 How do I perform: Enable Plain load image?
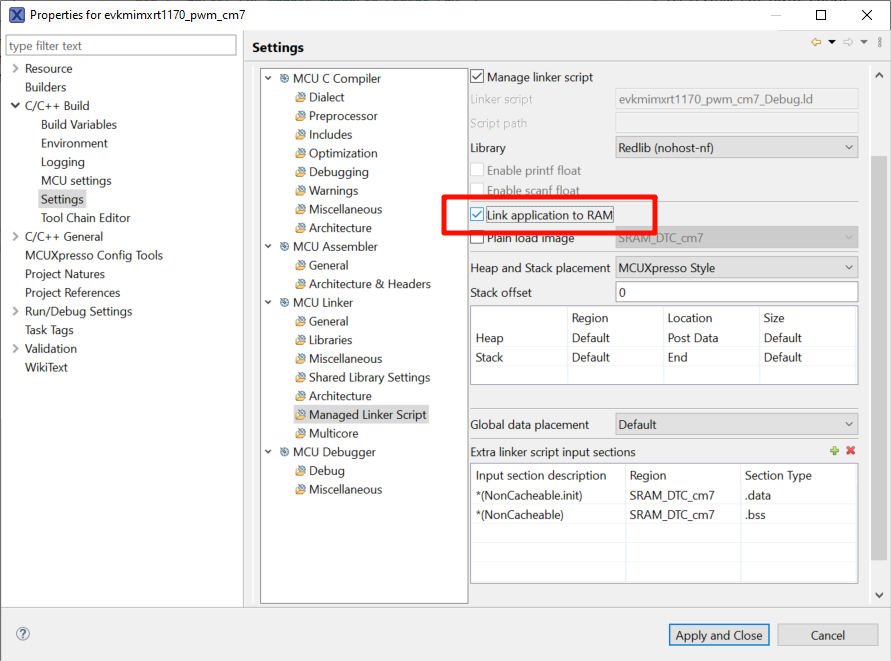pos(477,238)
